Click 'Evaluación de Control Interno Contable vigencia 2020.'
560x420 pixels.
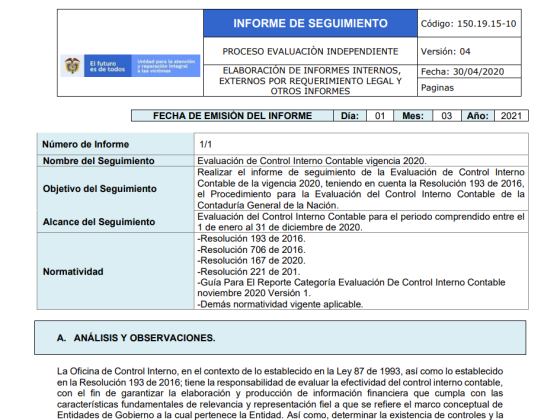point(312,161)
